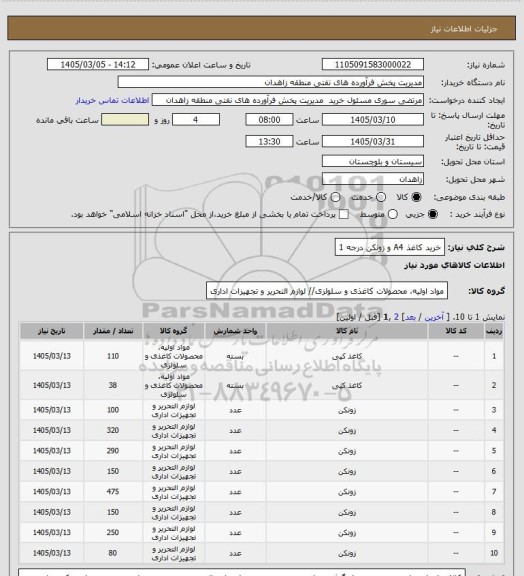The height and width of the screenshot is (576, 524).
Task: Click زونکن in row 10
Action: [x=347, y=553]
